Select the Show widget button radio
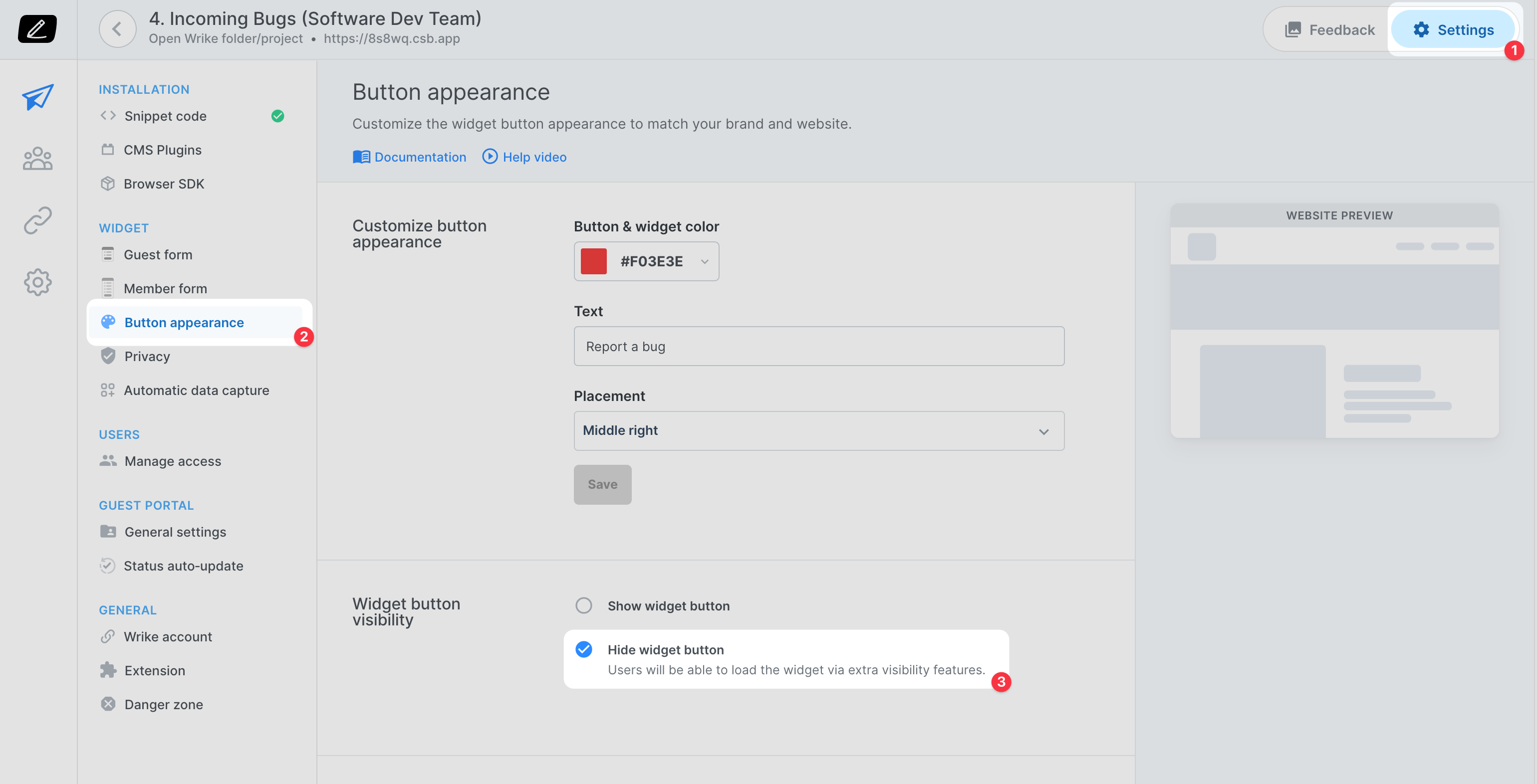Viewport: 1537px width, 784px height. pos(583,606)
